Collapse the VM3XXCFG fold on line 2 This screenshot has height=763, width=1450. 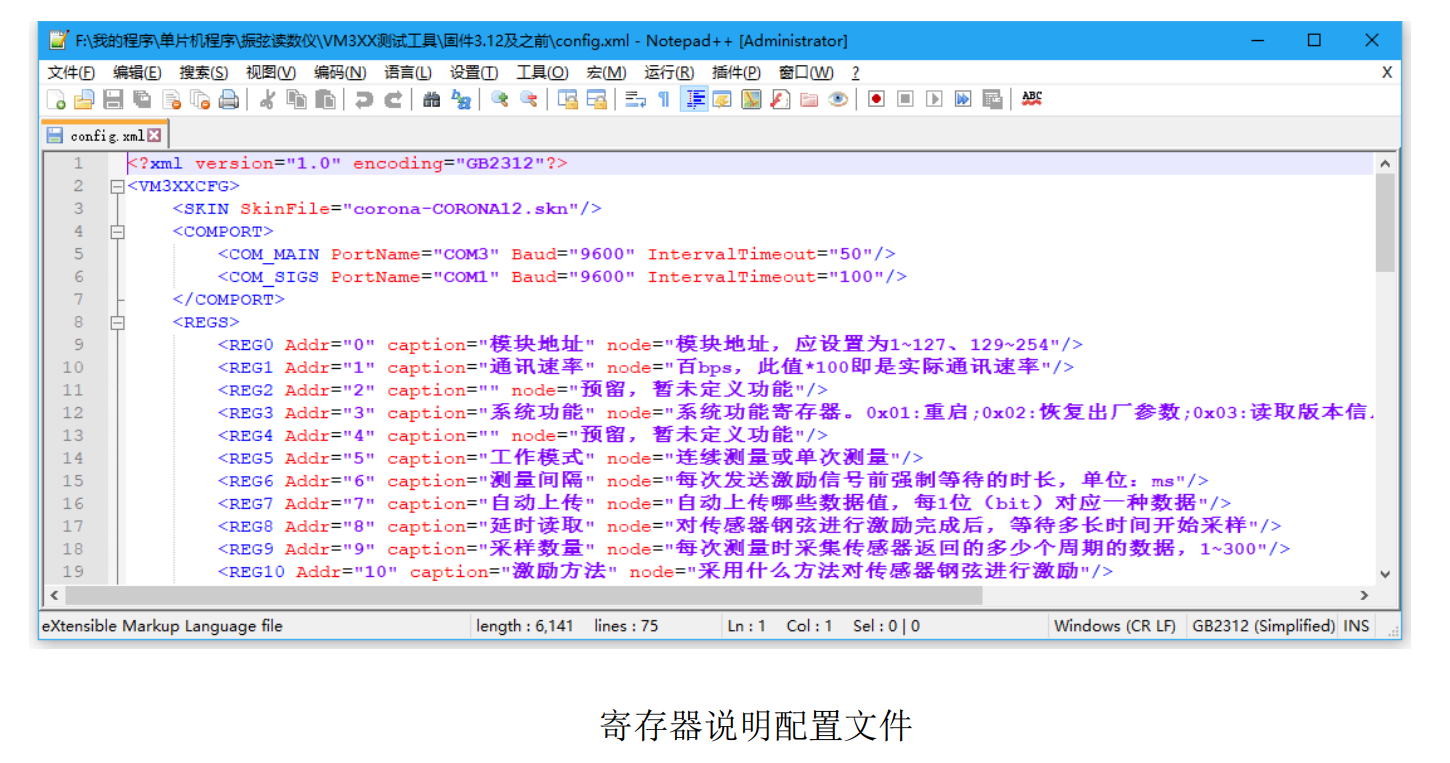pyautogui.click(x=117, y=186)
